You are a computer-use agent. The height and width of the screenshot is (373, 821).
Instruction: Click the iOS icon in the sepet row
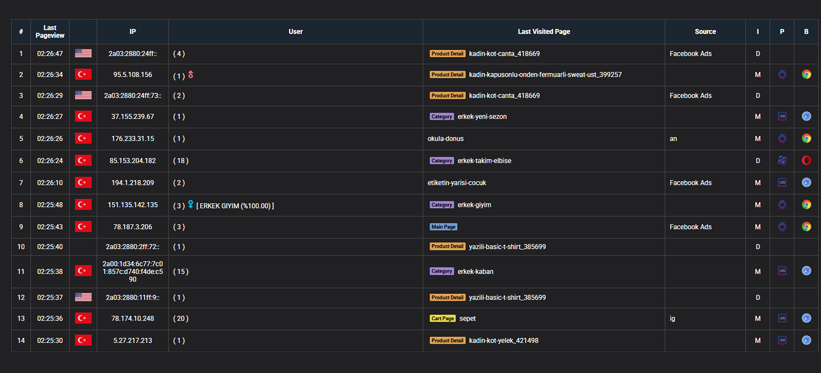782,318
